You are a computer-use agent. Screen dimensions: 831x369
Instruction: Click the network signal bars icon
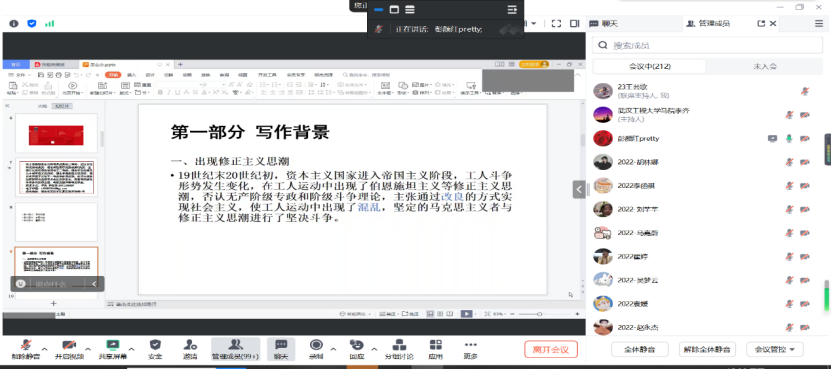[49, 23]
